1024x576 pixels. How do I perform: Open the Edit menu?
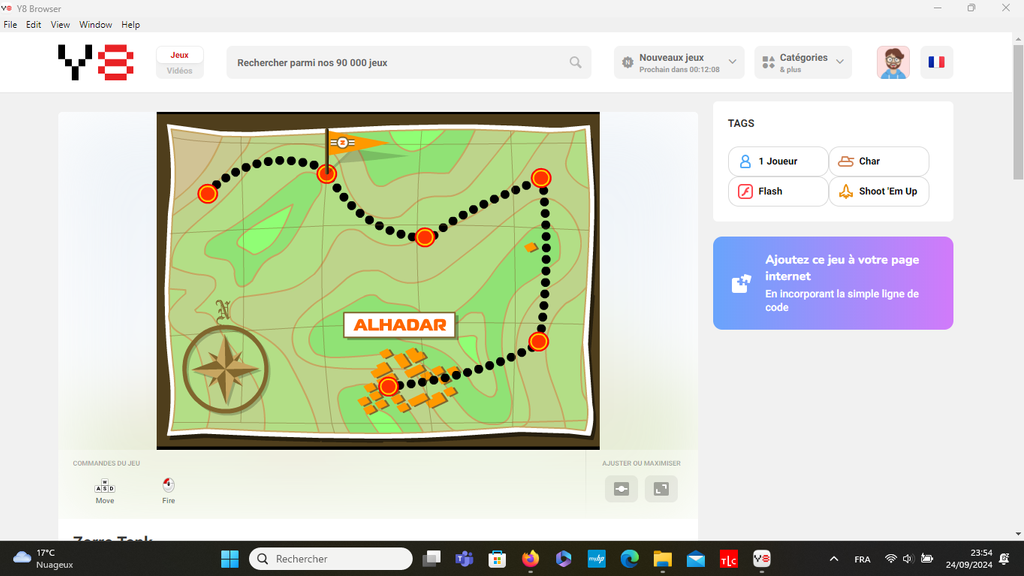click(33, 25)
